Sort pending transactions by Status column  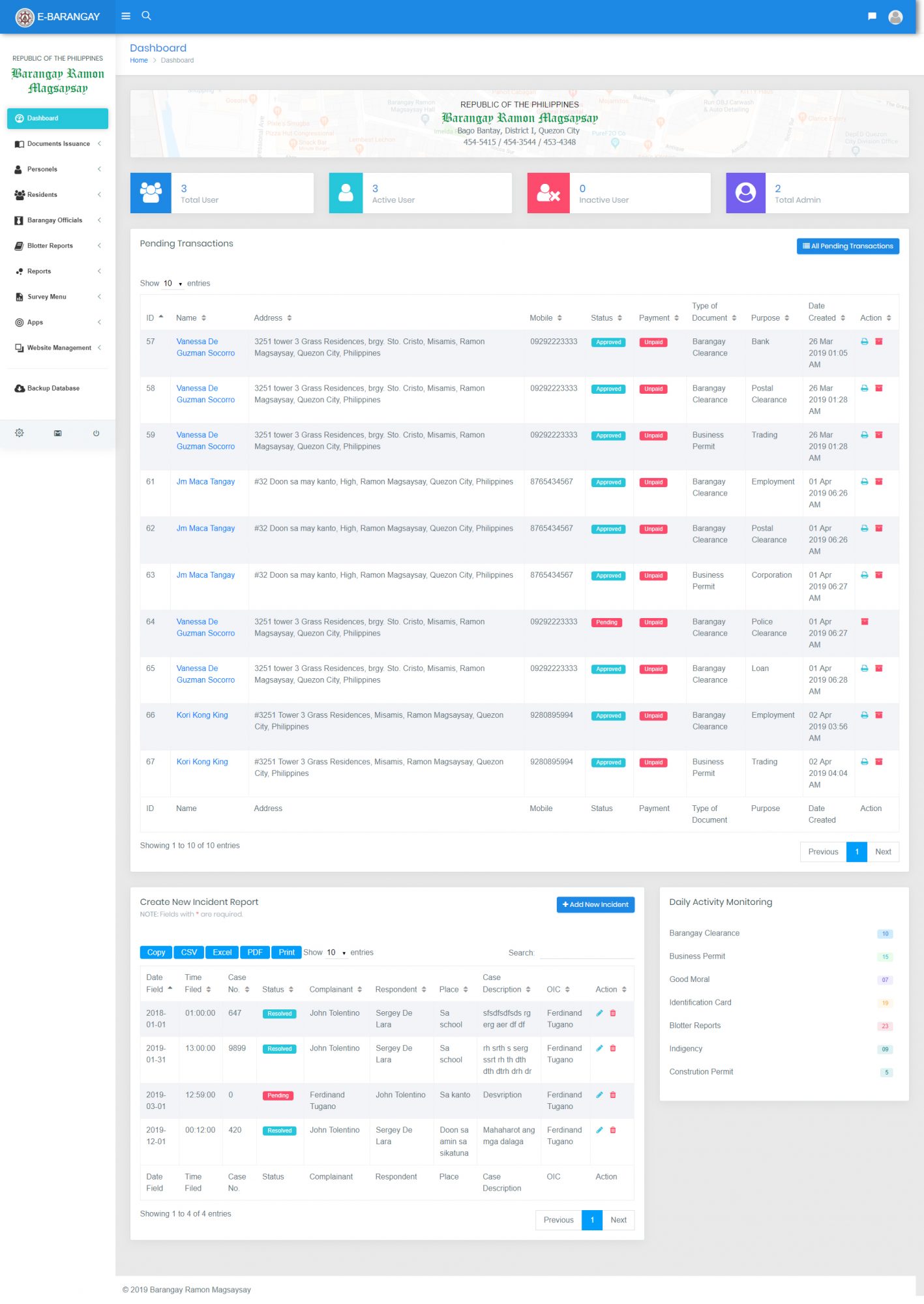(x=606, y=318)
